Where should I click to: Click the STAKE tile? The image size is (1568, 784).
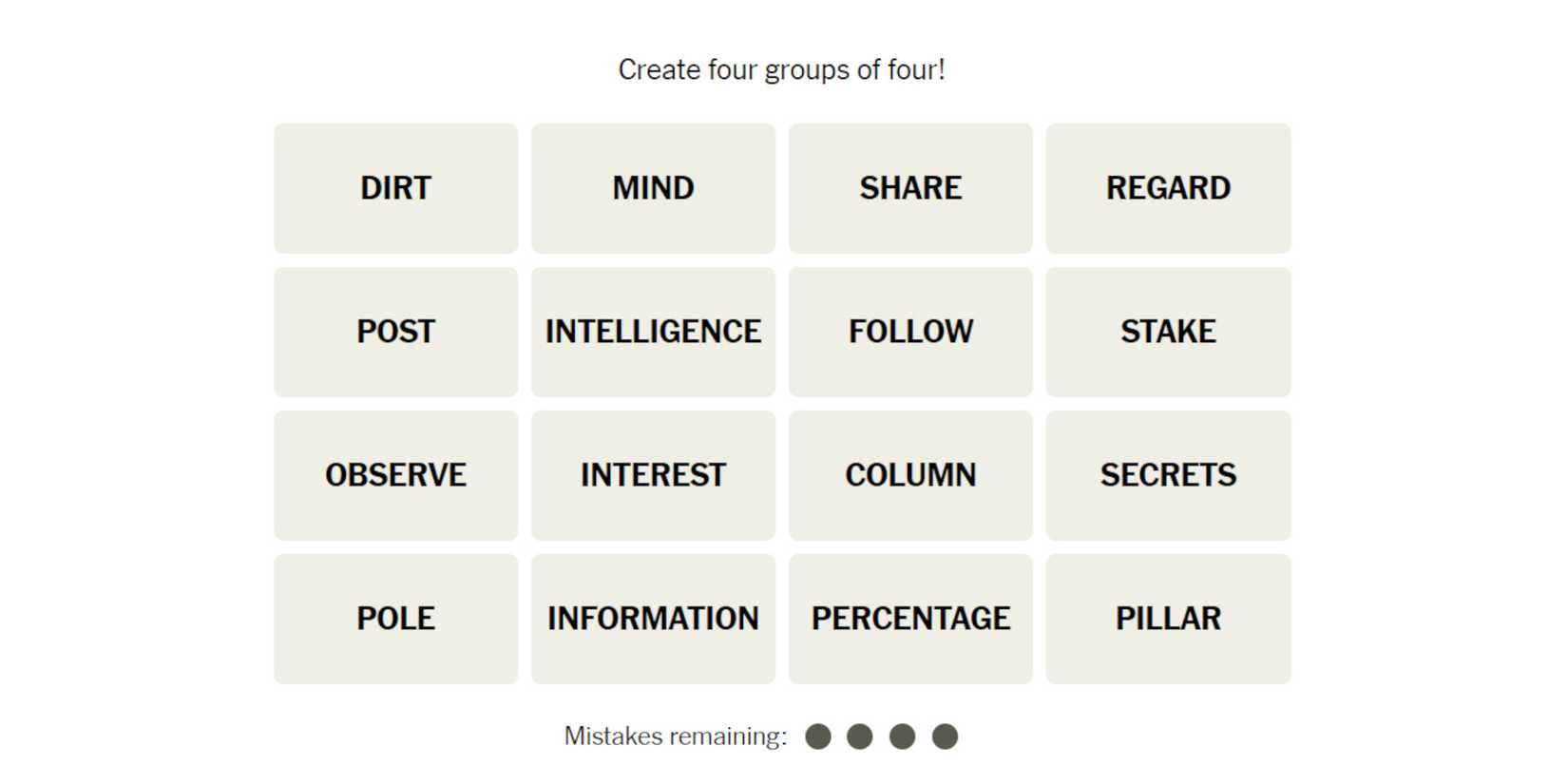pos(1168,332)
